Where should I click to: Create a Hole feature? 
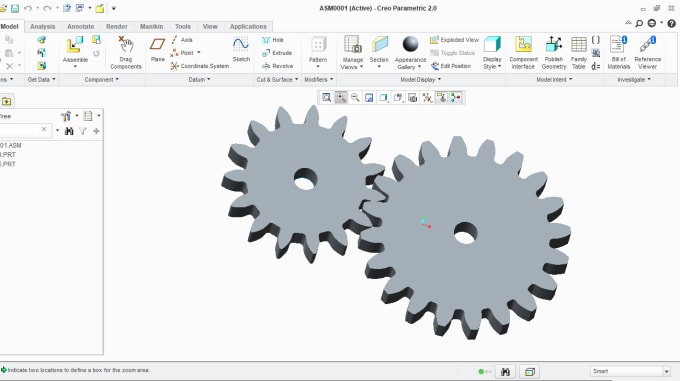273,40
